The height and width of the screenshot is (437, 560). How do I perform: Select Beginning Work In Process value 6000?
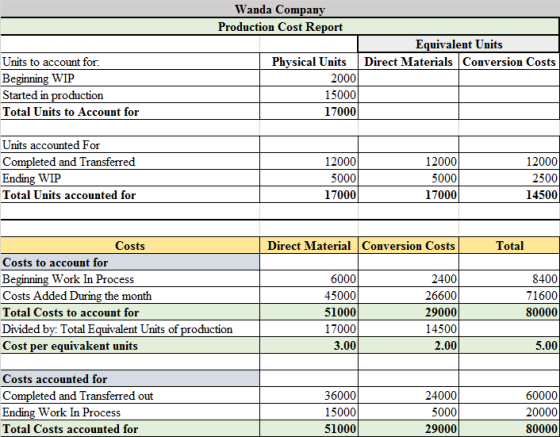coord(343,279)
